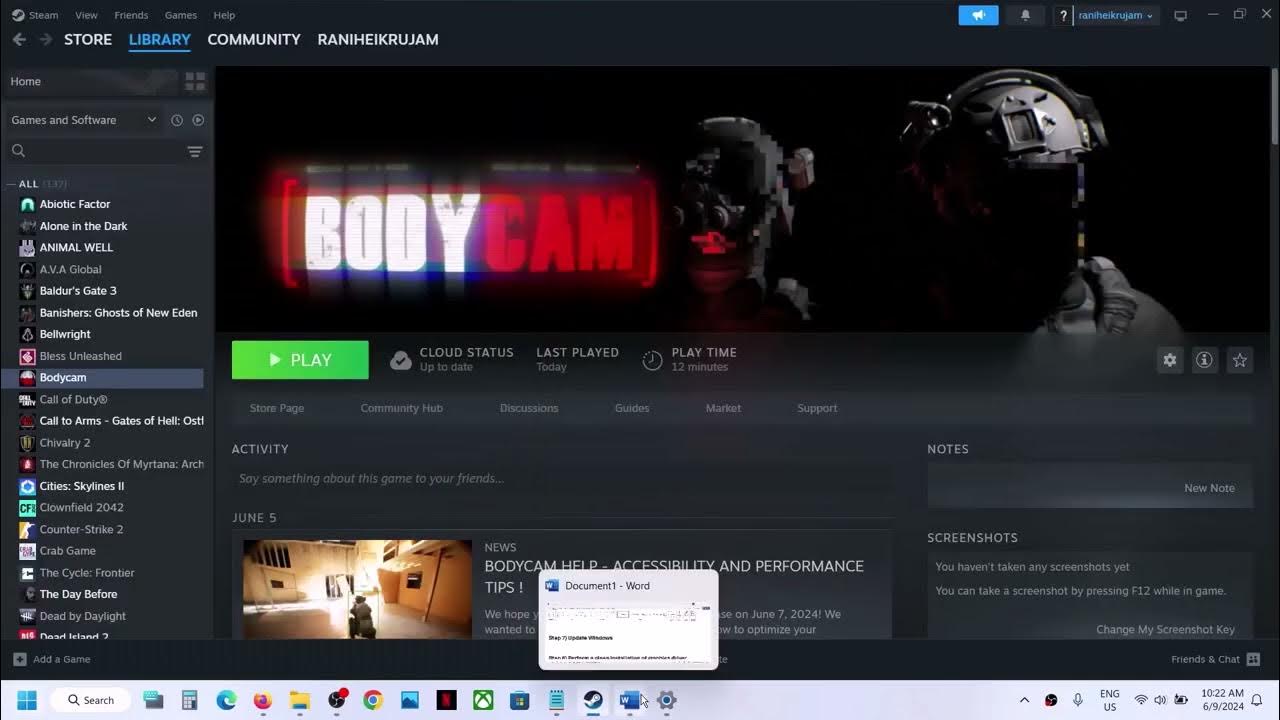Open the Community Hub link

pyautogui.click(x=401, y=408)
